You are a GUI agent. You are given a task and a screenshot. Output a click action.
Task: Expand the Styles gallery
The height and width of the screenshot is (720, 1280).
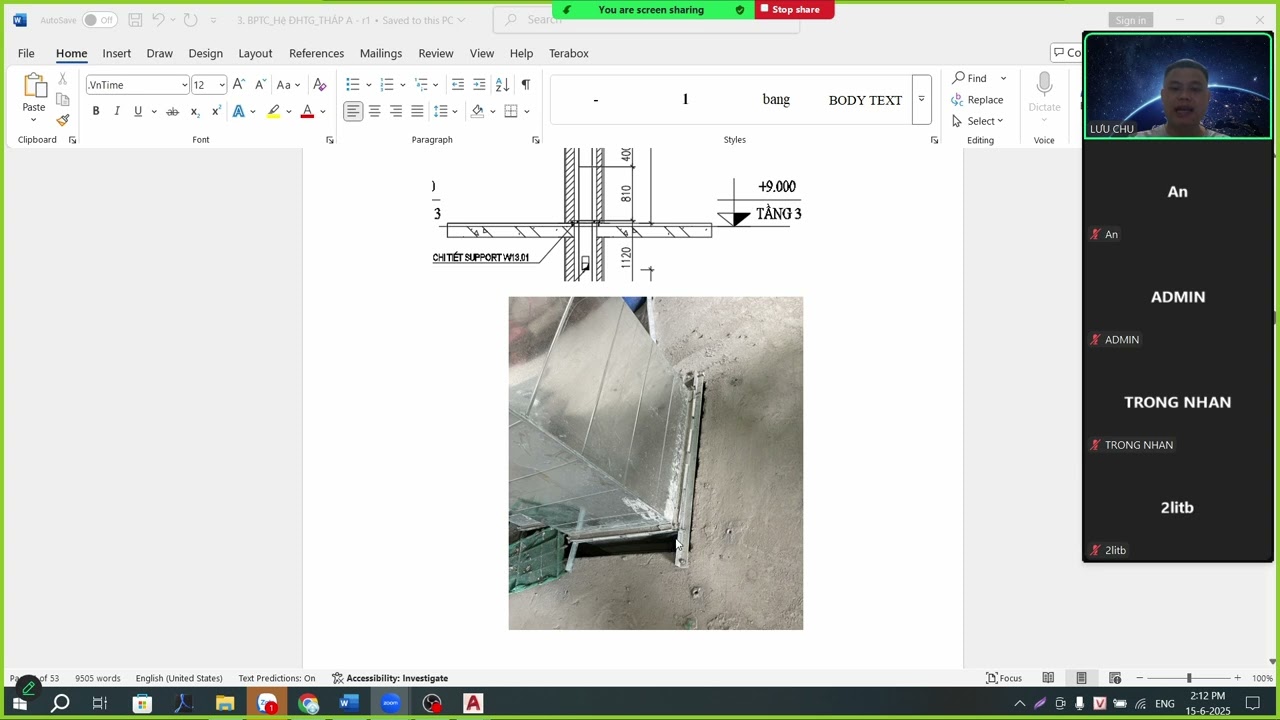(921, 99)
